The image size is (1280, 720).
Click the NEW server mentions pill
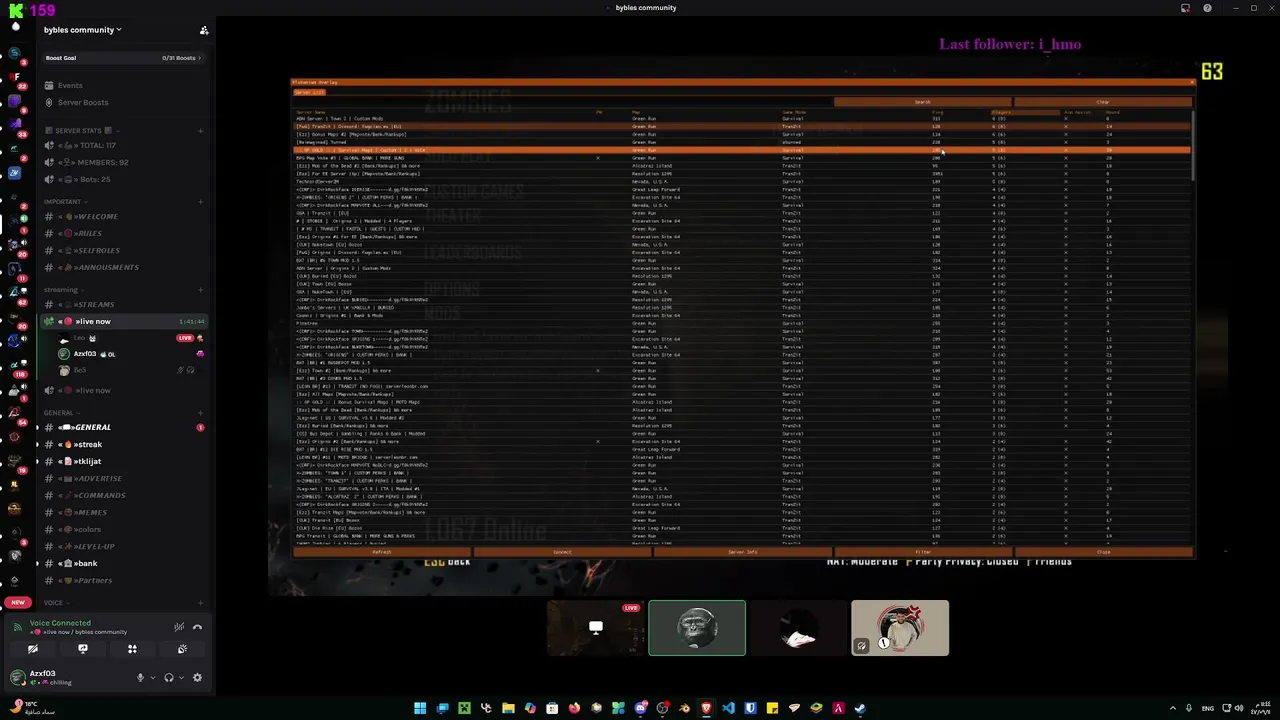[17, 603]
